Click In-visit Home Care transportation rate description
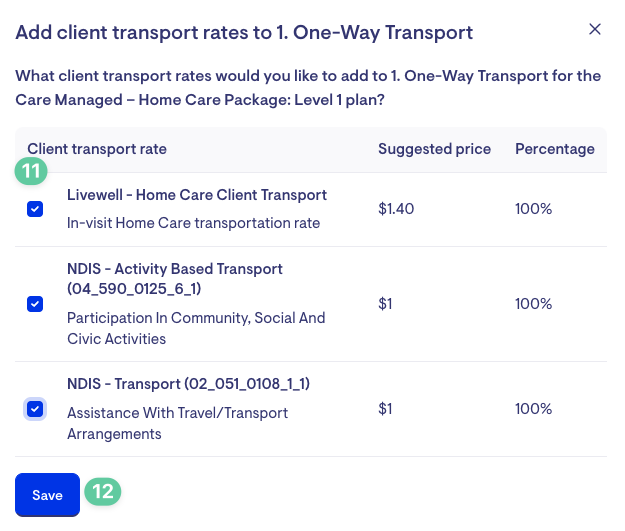The image size is (625, 531). [x=193, y=223]
